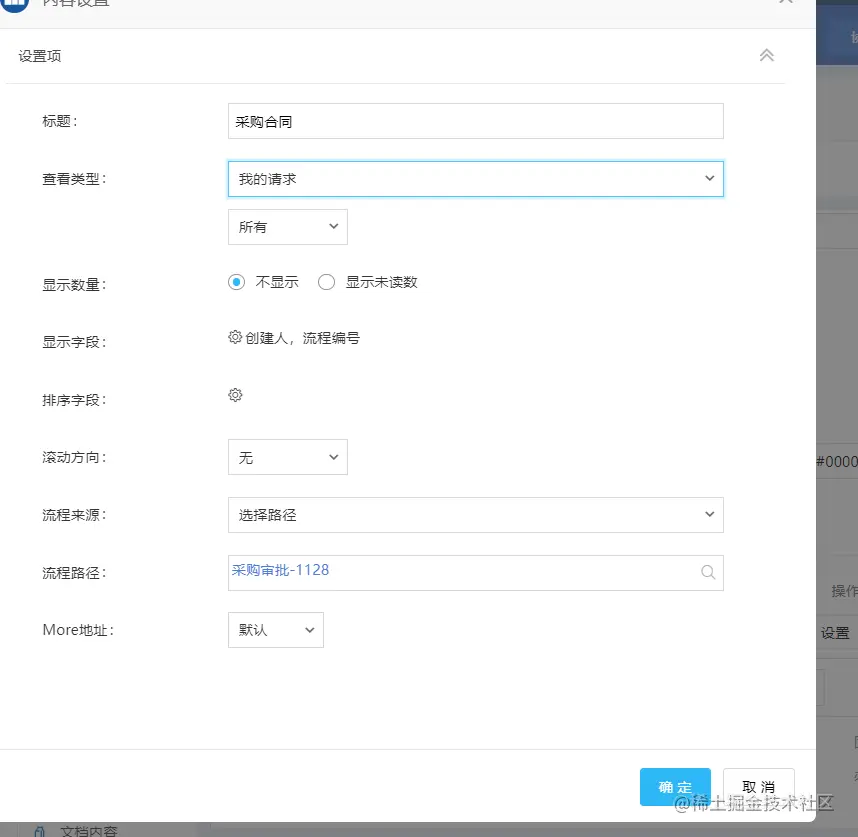This screenshot has width=858, height=837.
Task: Click the 流程路径 input field area
Action: (476, 573)
